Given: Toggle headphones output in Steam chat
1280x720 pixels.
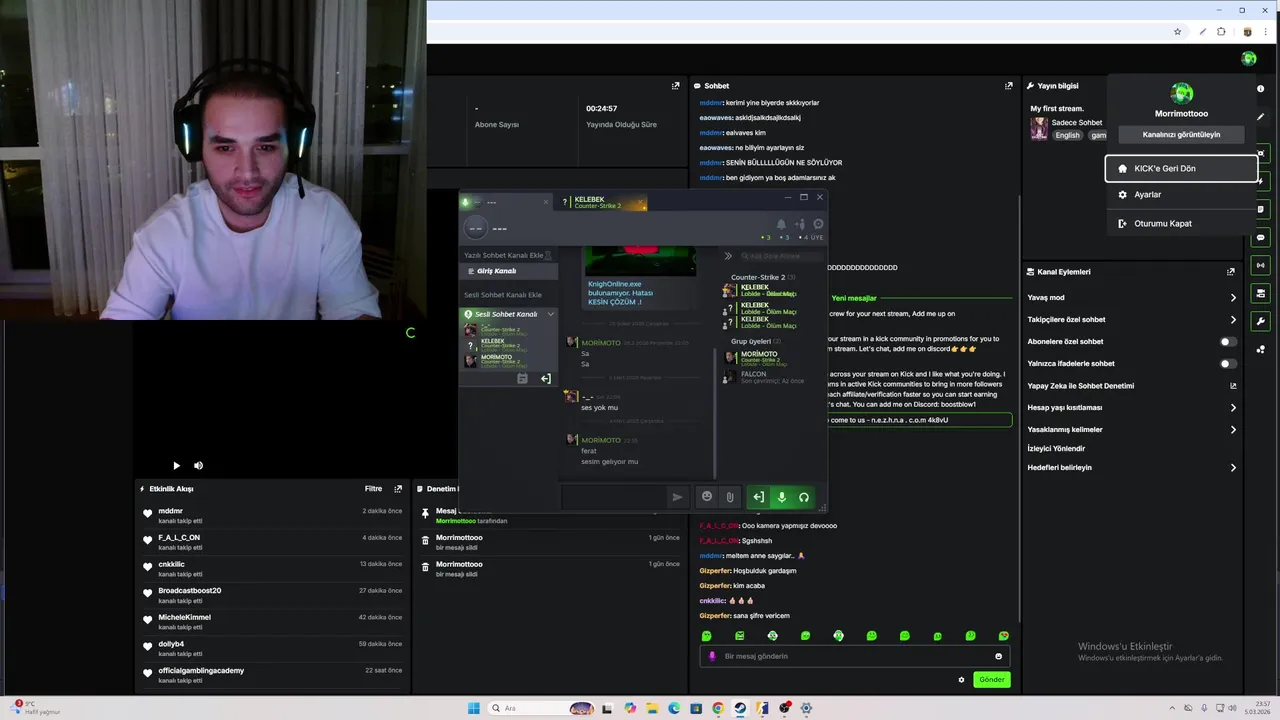Looking at the screenshot, I should [803, 497].
